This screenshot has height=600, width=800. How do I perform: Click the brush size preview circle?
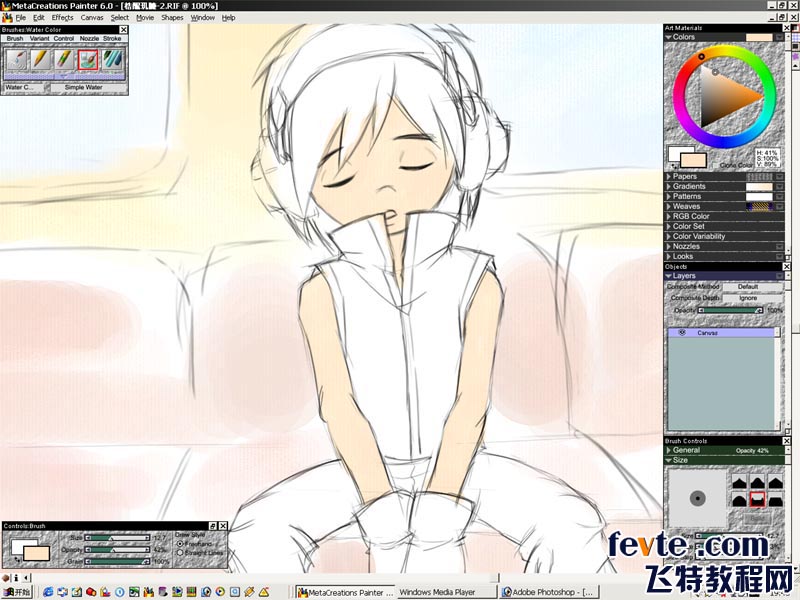click(x=697, y=497)
